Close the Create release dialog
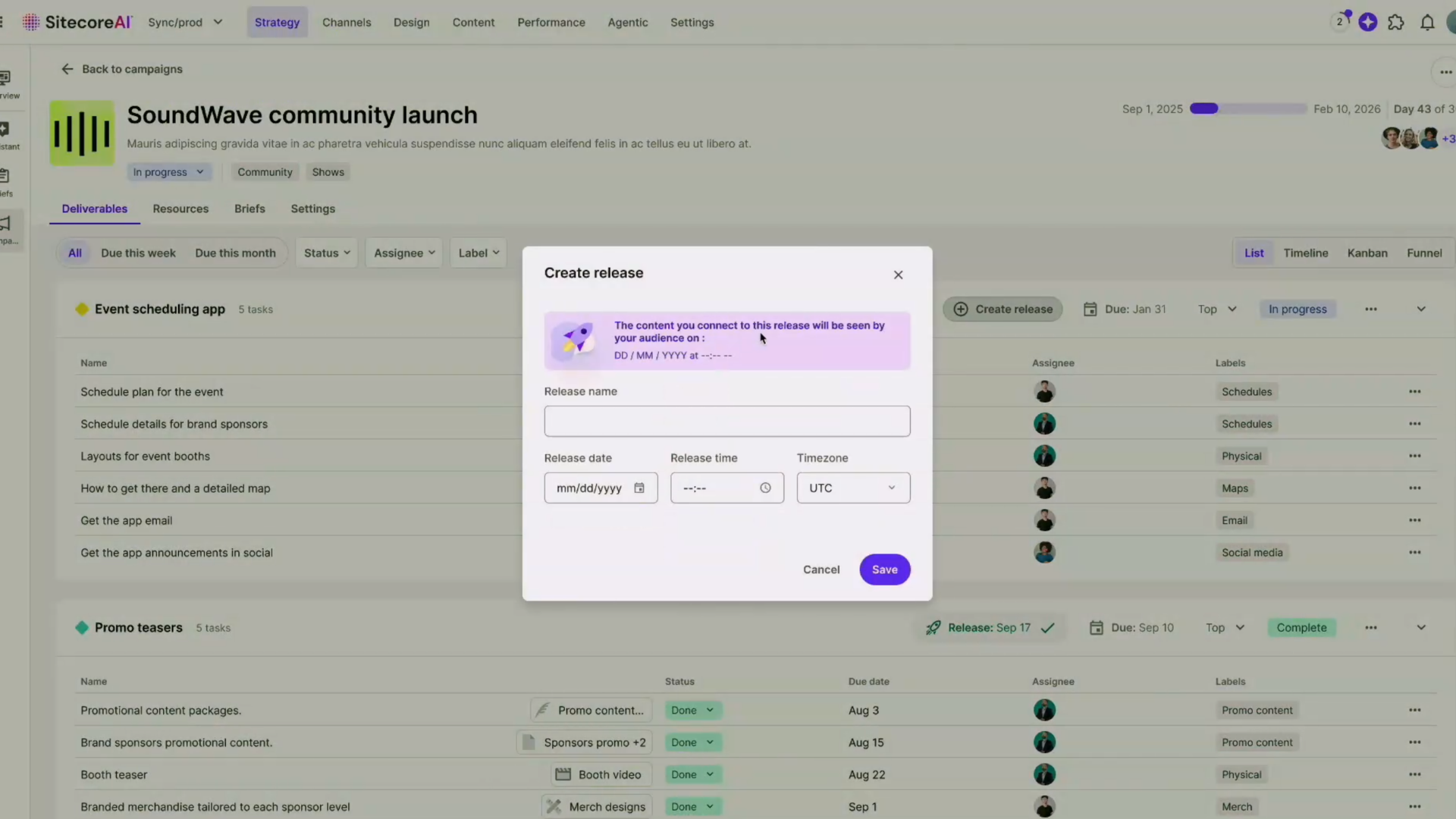Screen dimensions: 1456x819 (x=898, y=275)
